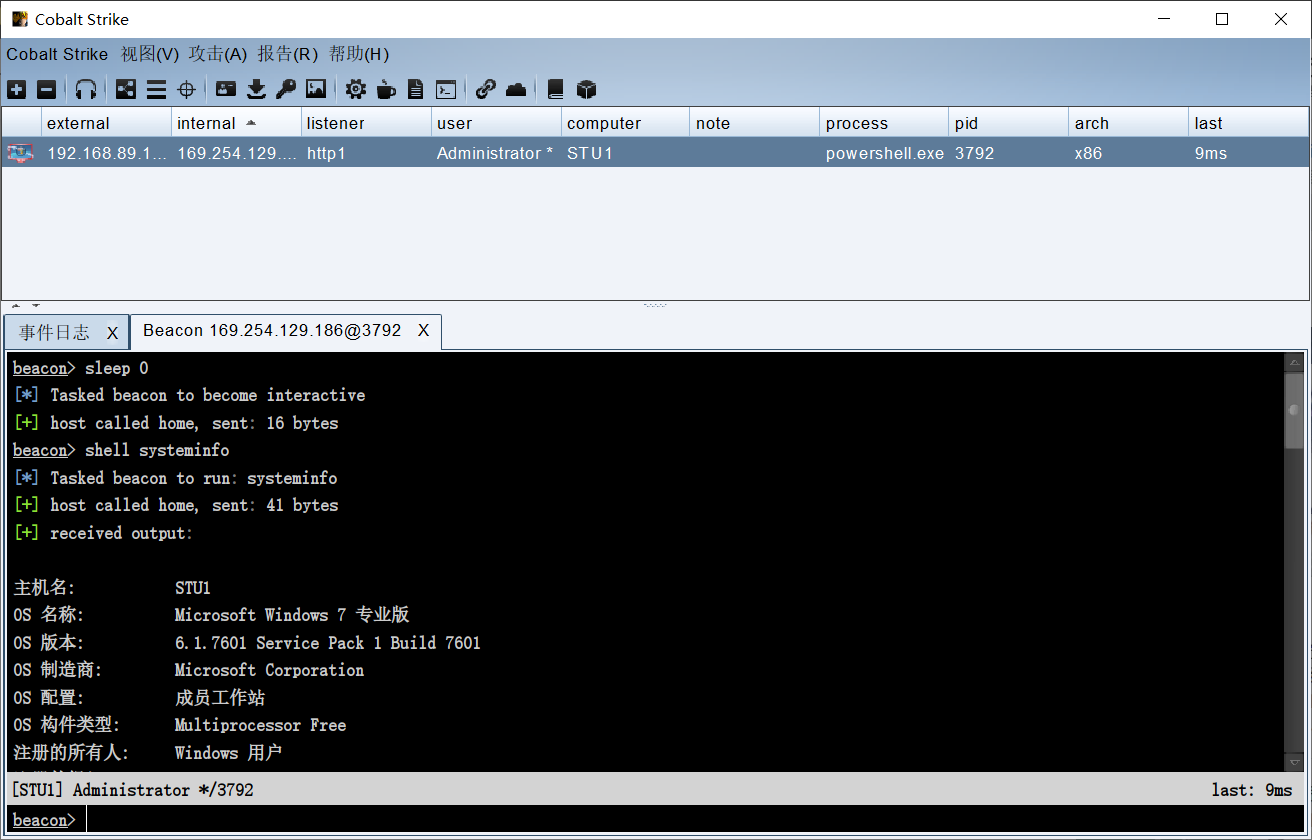
Task: Select the Beacon 169.254.129.186@3792 tab
Action: pos(272,330)
